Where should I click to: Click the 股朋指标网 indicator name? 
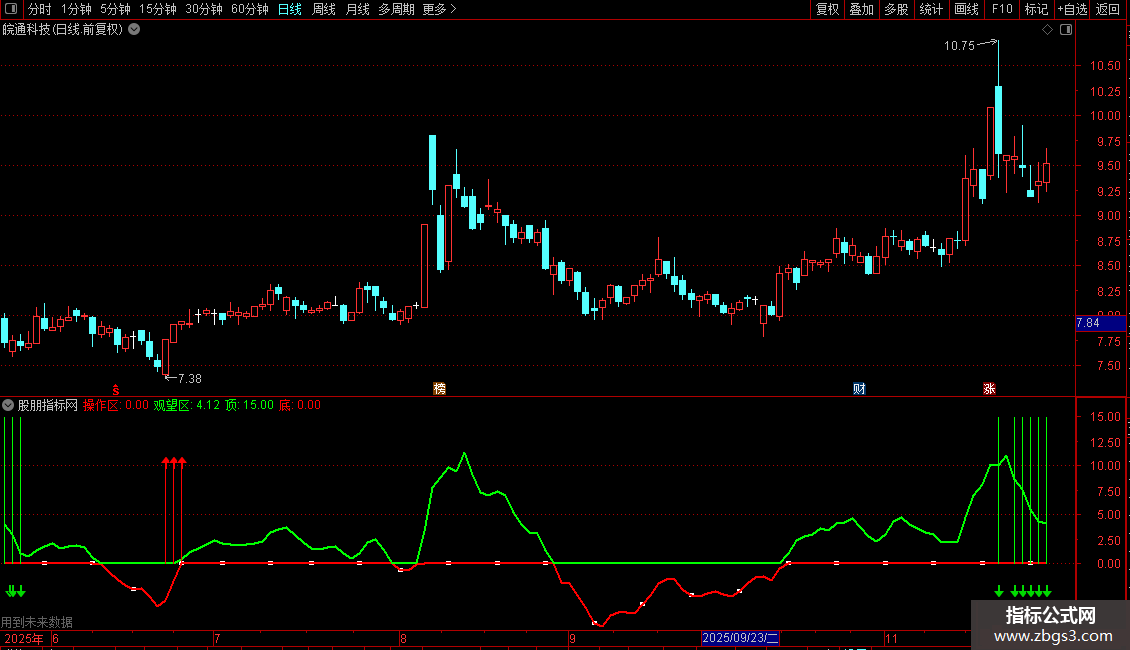(x=48, y=405)
